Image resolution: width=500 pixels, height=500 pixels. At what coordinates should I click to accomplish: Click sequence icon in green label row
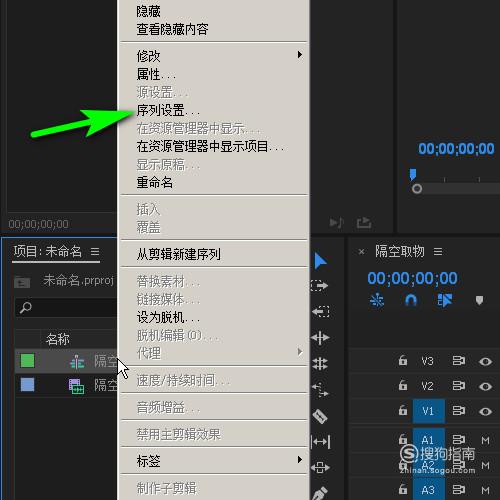[77, 362]
